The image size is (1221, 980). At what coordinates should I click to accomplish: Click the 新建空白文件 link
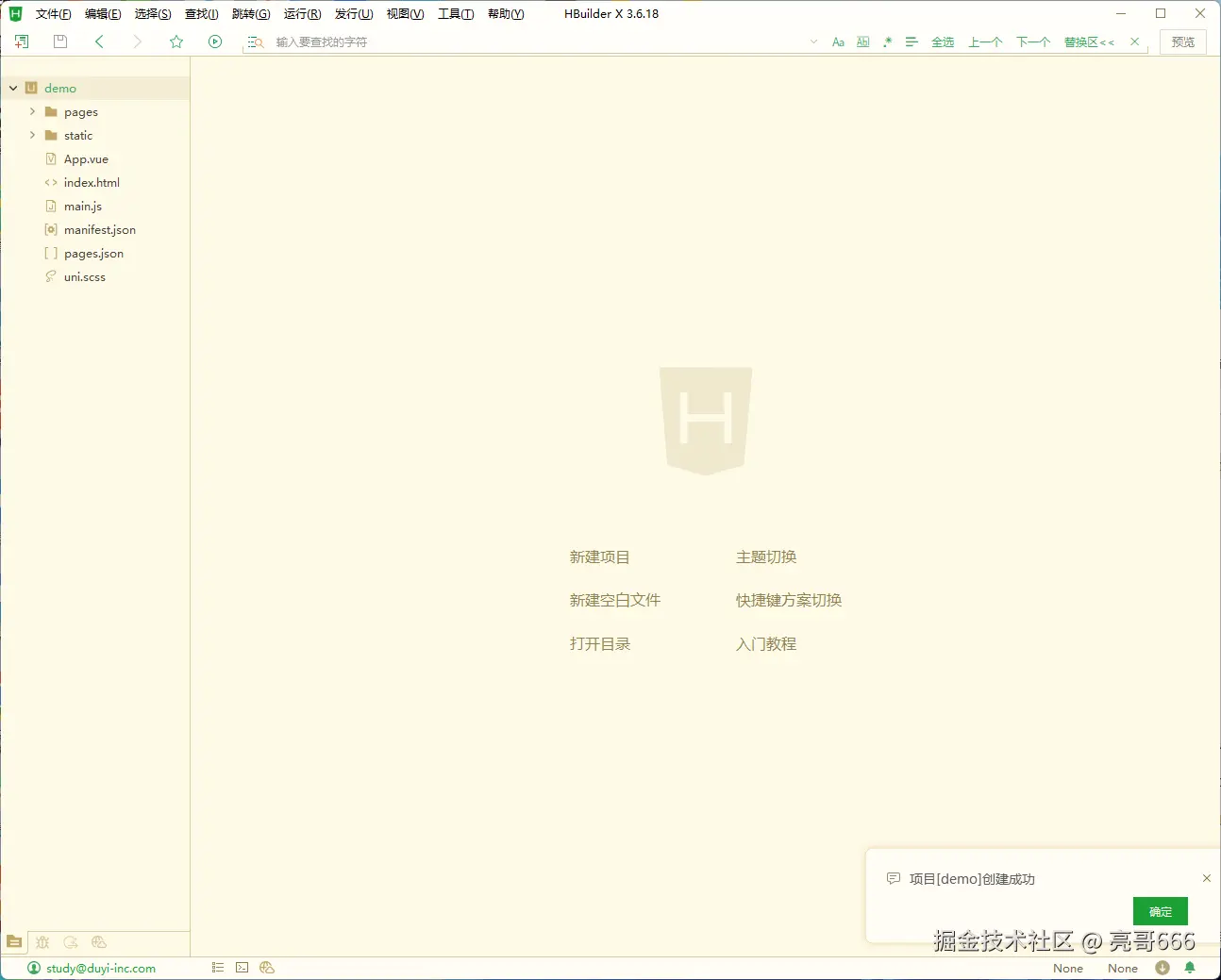(x=614, y=601)
